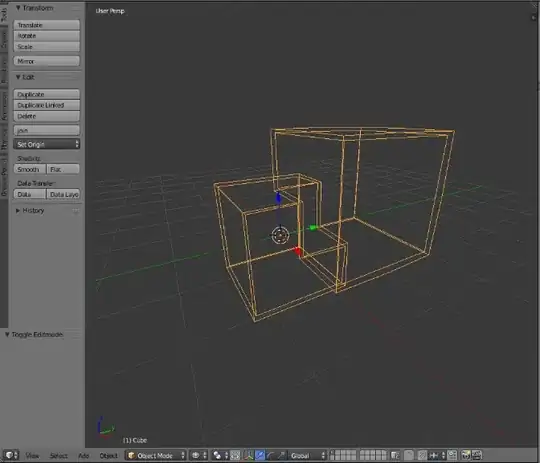This screenshot has height=463, width=540.
Task: Click the OpenGL render active viewport icon
Action: 466,455
